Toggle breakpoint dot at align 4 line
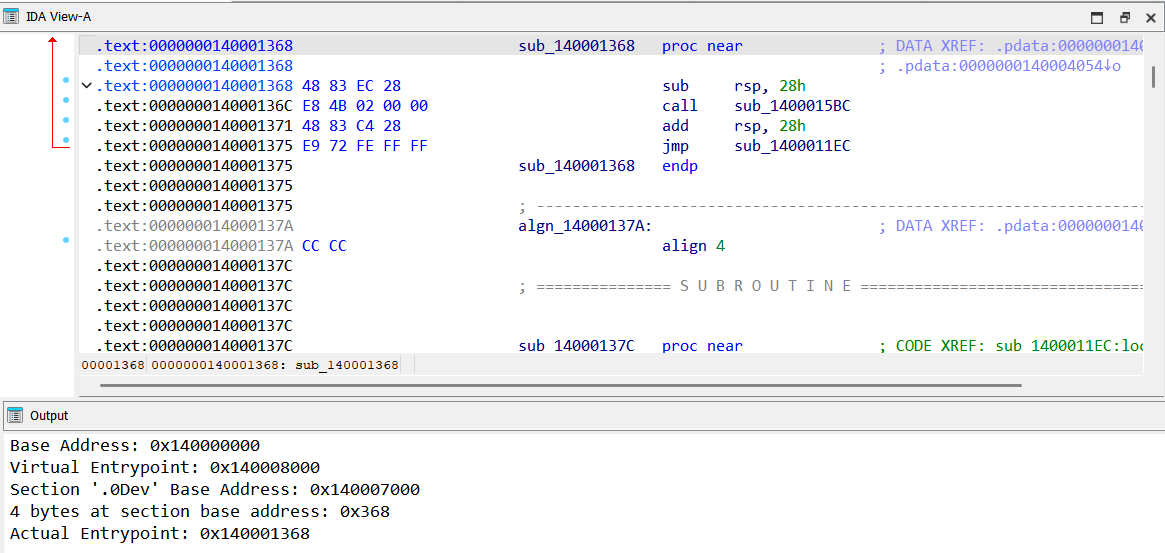This screenshot has width=1165, height=553. [x=66, y=240]
